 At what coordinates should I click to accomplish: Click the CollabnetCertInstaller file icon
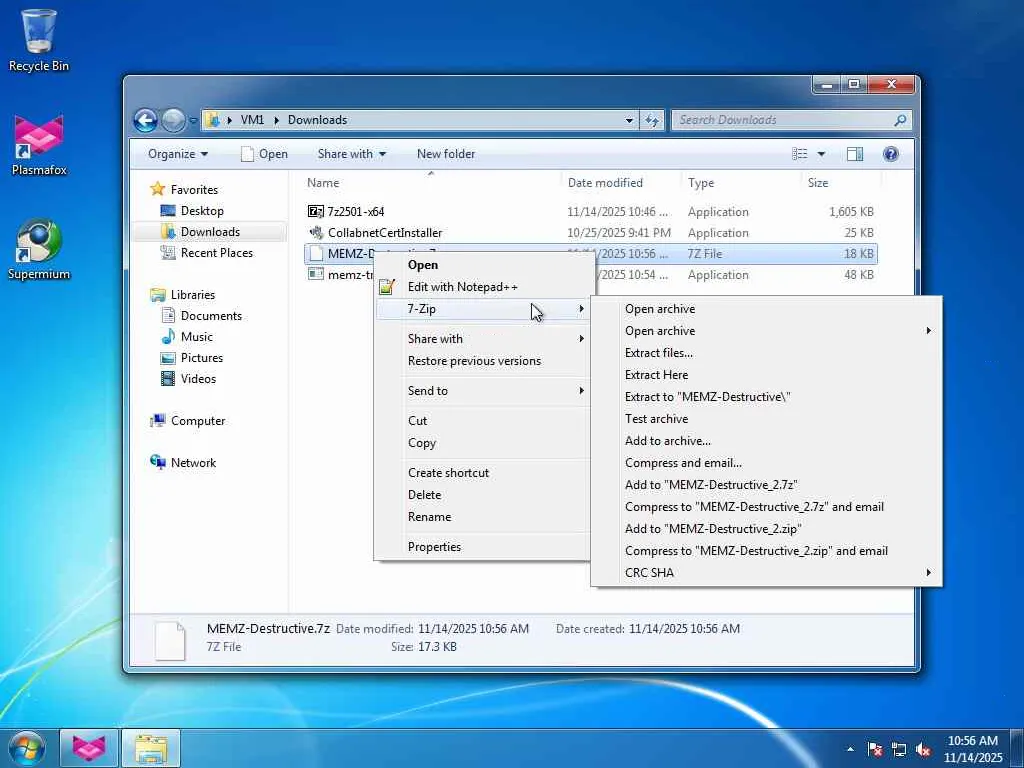pyautogui.click(x=316, y=232)
